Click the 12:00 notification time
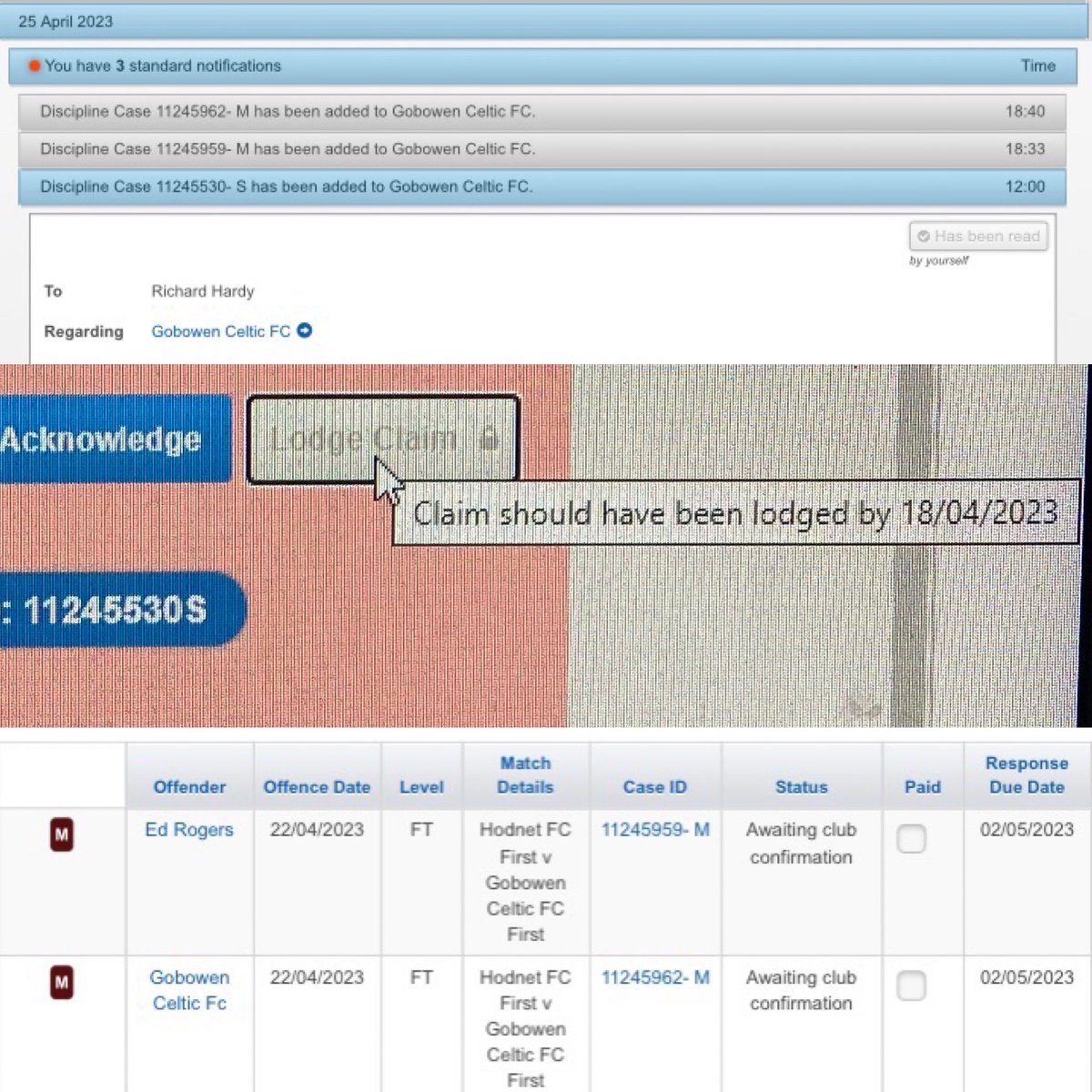The image size is (1092, 1092). [x=1025, y=187]
